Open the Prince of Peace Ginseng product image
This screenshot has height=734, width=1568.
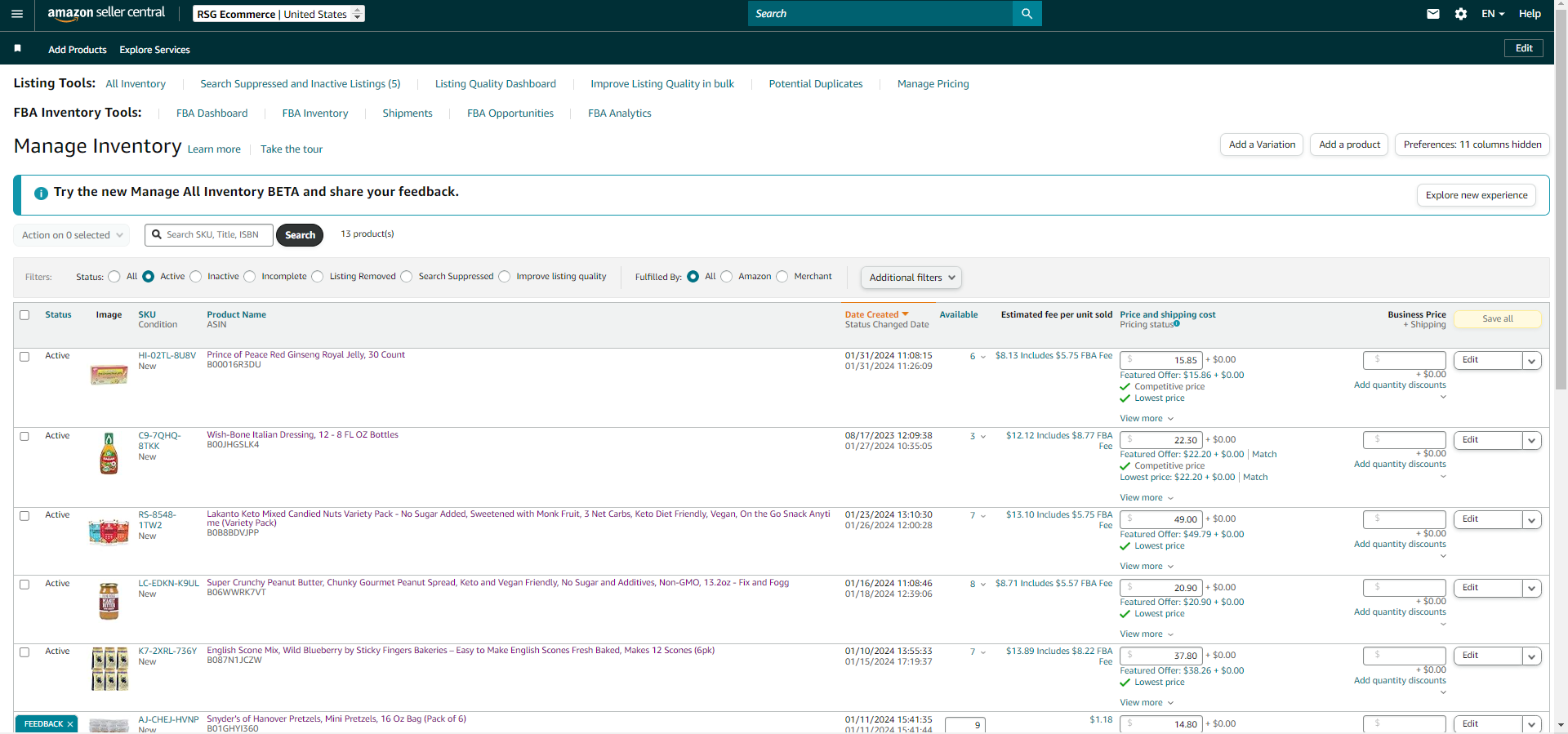(x=109, y=375)
